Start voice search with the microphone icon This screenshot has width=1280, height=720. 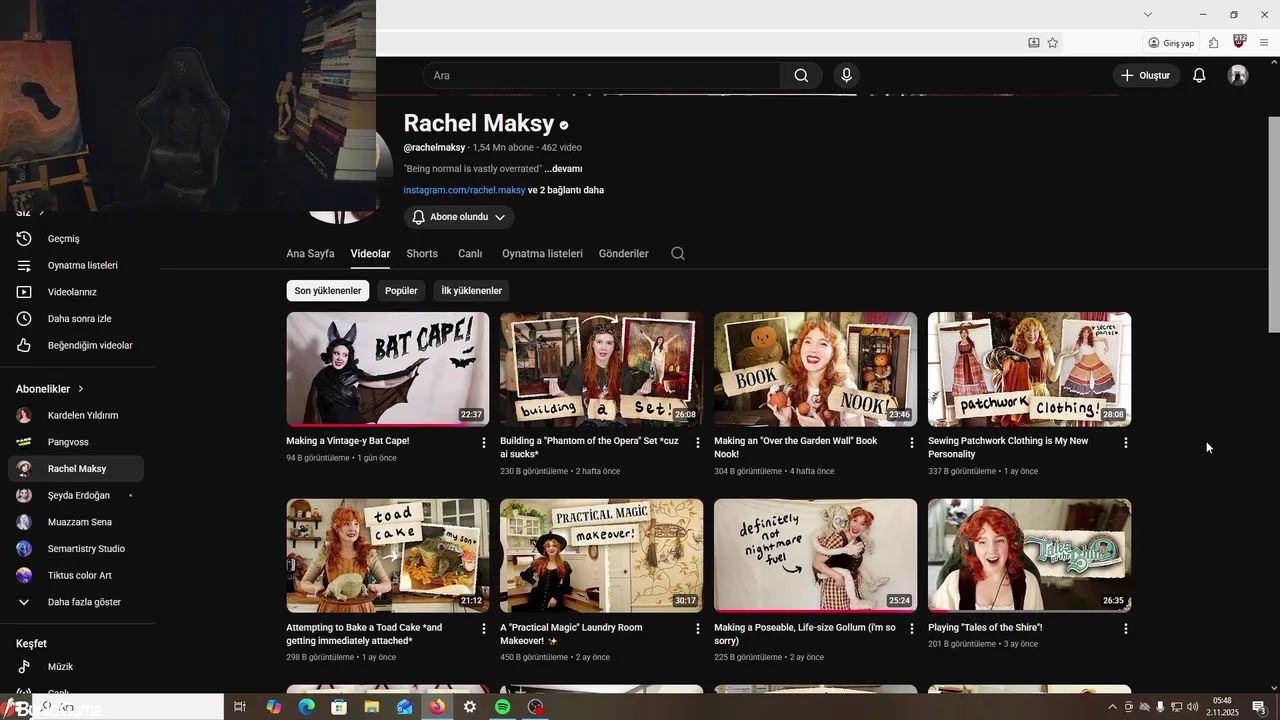(847, 75)
